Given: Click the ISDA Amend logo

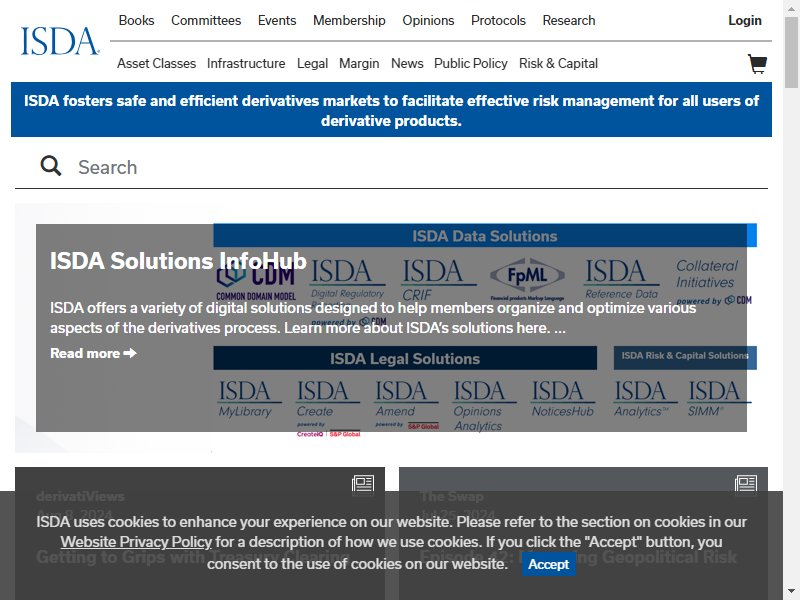Looking at the screenshot, I should point(407,405).
